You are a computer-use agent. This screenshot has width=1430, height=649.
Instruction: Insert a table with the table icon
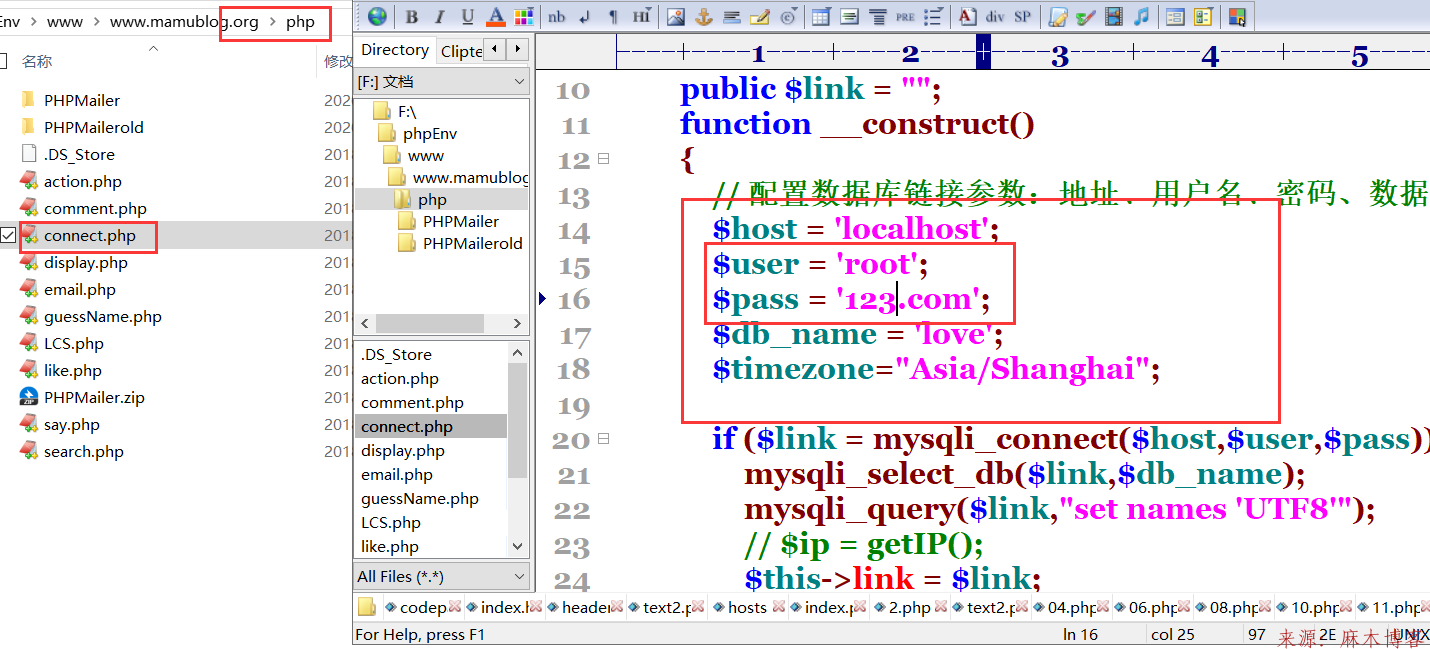coord(821,16)
